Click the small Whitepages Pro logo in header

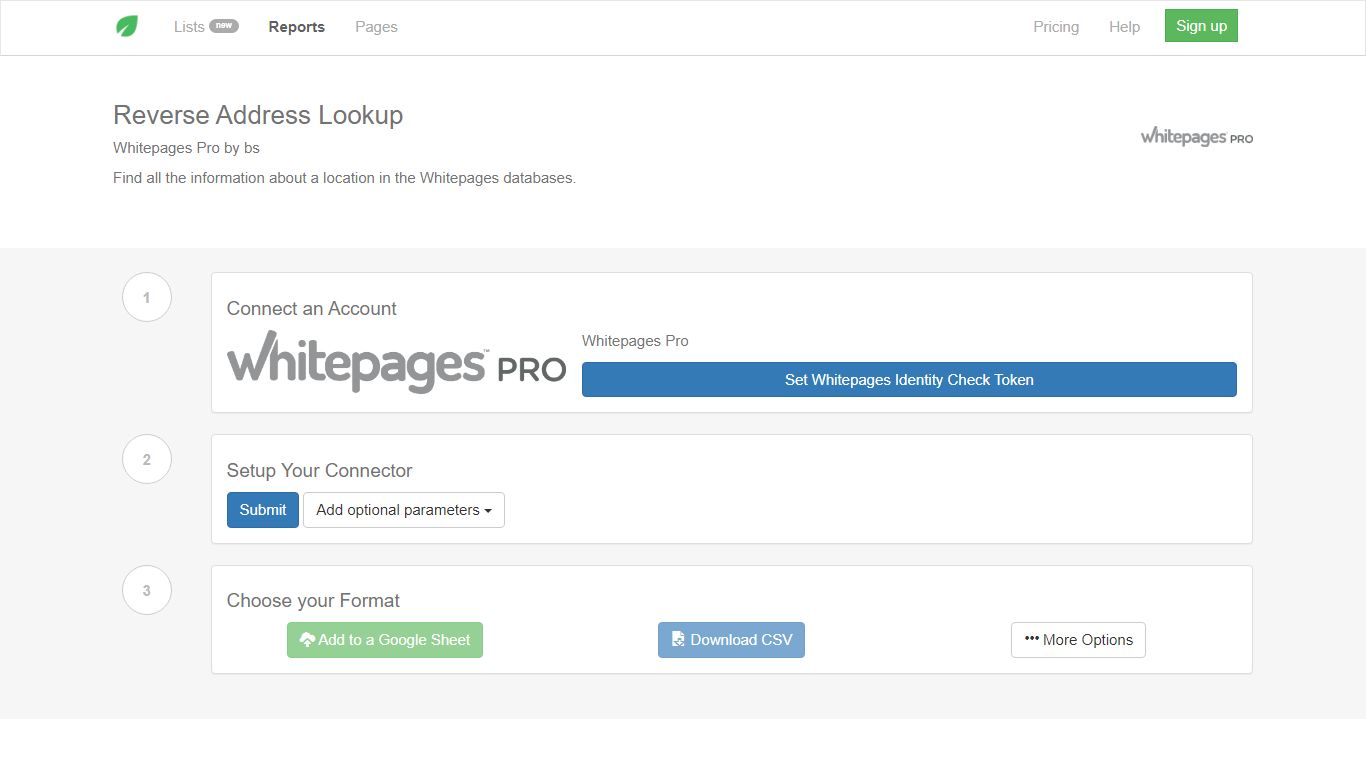point(1197,137)
